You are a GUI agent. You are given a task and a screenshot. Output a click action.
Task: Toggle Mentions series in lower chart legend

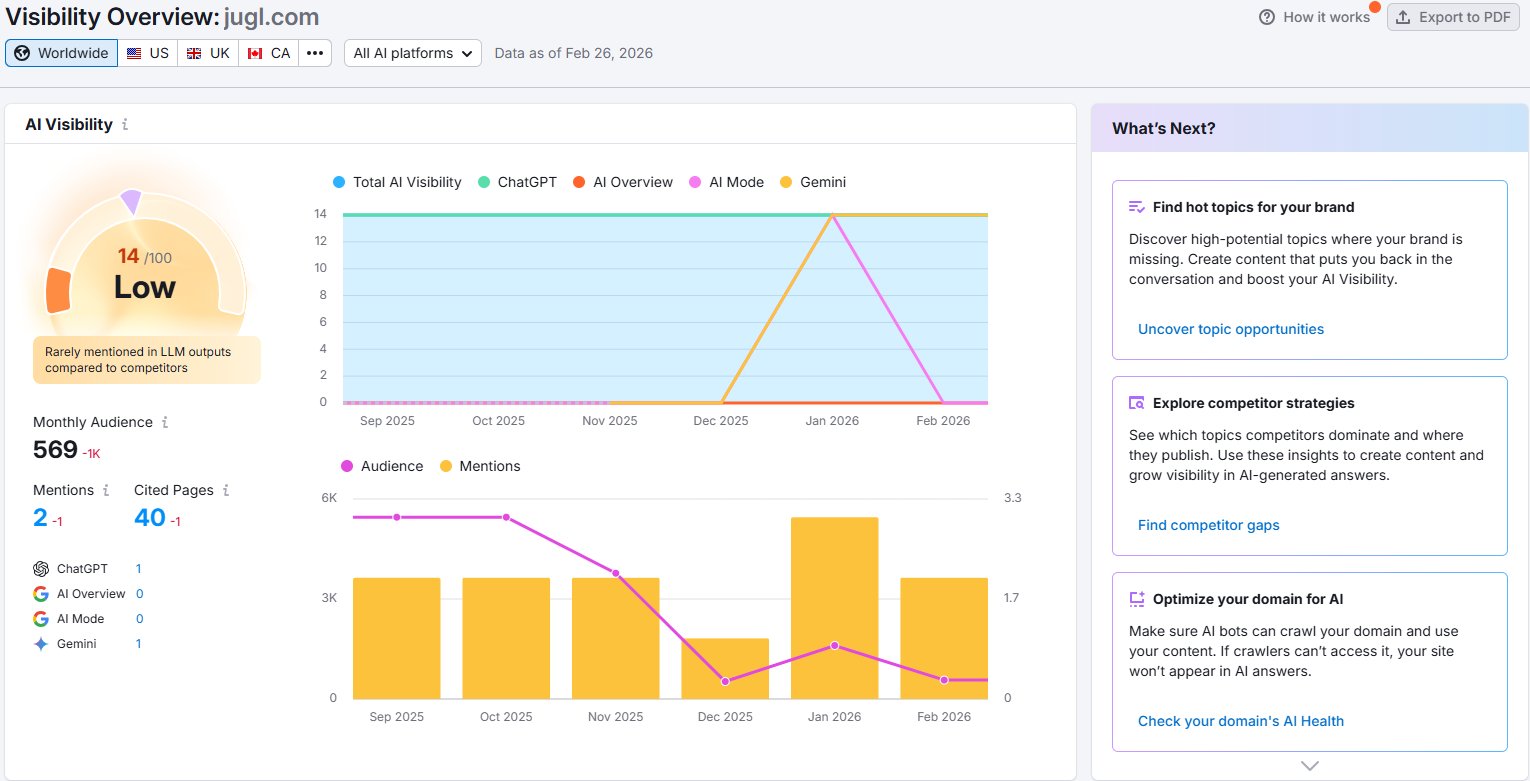480,466
